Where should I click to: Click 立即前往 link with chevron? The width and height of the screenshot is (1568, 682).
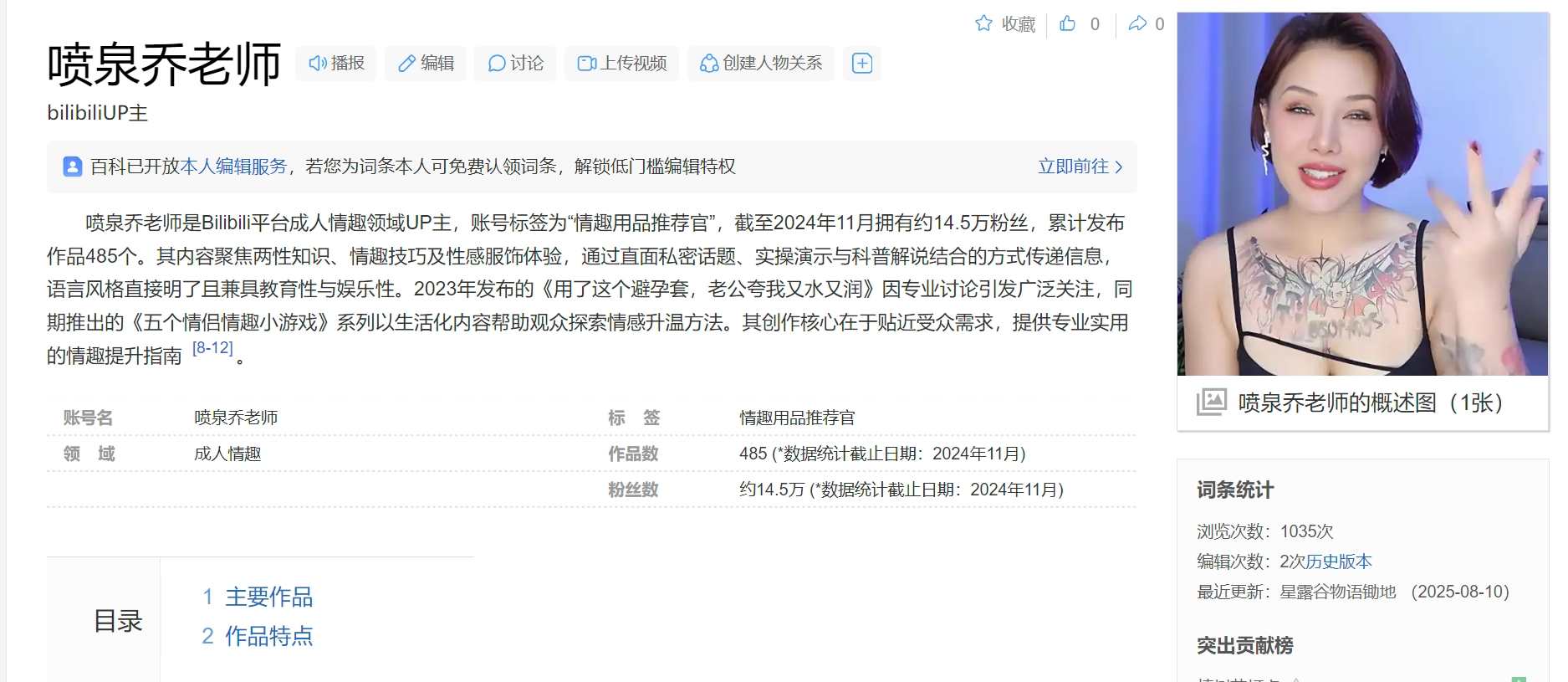[x=1080, y=167]
